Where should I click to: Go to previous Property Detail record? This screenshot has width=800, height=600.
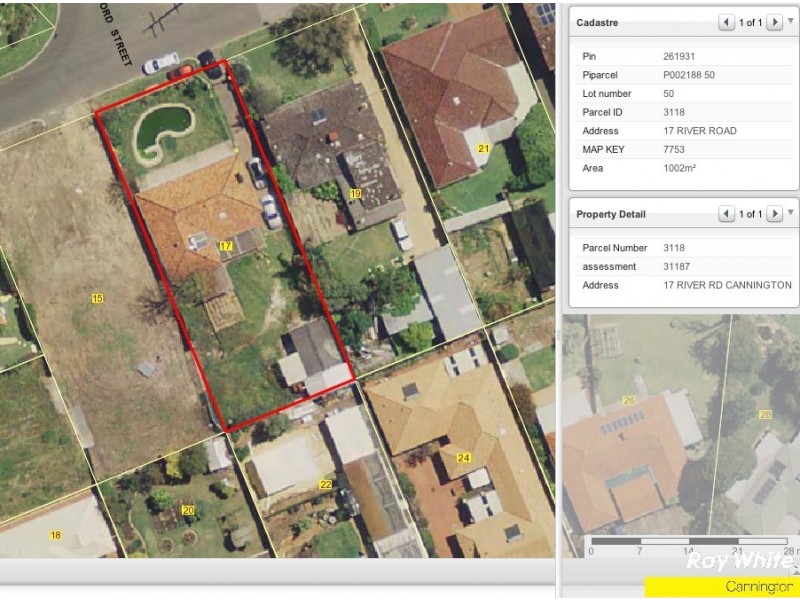click(727, 214)
